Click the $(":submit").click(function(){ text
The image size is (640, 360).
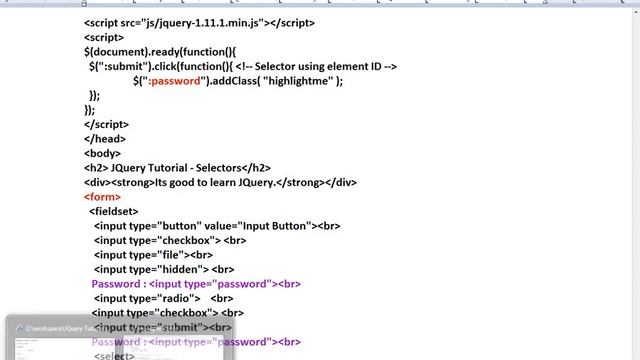(161, 67)
